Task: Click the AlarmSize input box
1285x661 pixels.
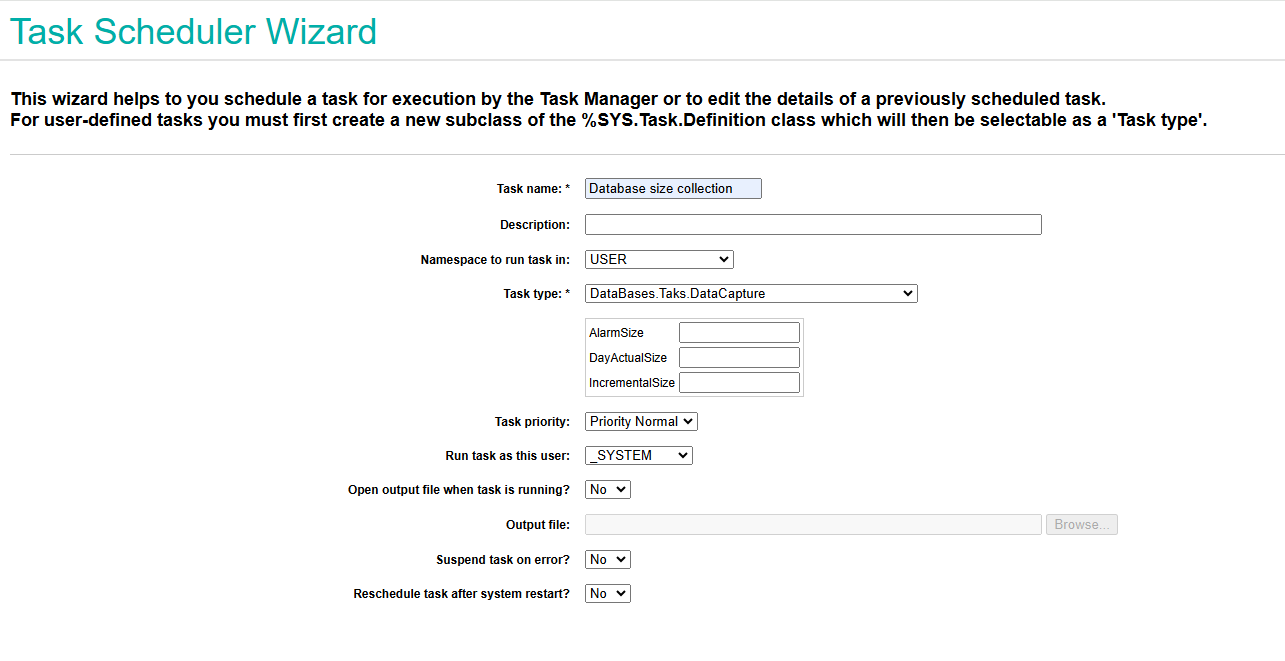Action: 739,333
